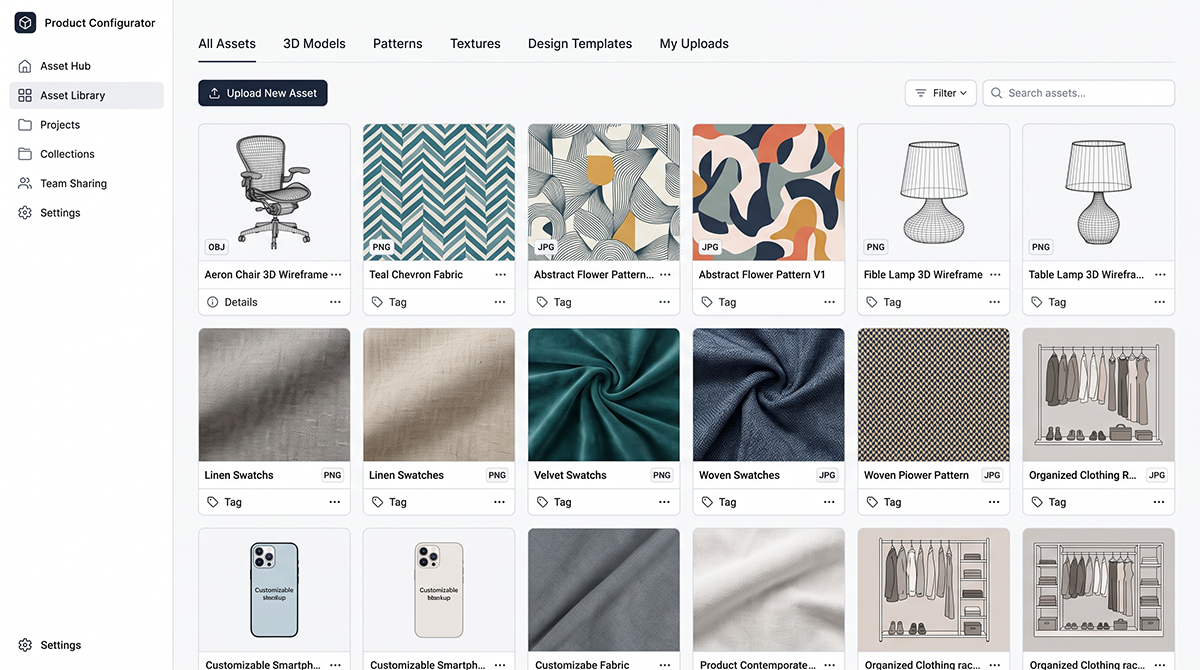Click Tag under Abstract Flower Pattern V1
The width and height of the screenshot is (1200, 670).
[719, 302]
